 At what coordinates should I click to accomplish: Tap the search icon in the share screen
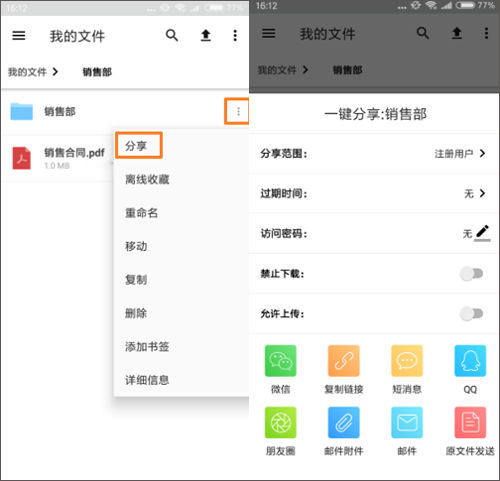coord(423,33)
